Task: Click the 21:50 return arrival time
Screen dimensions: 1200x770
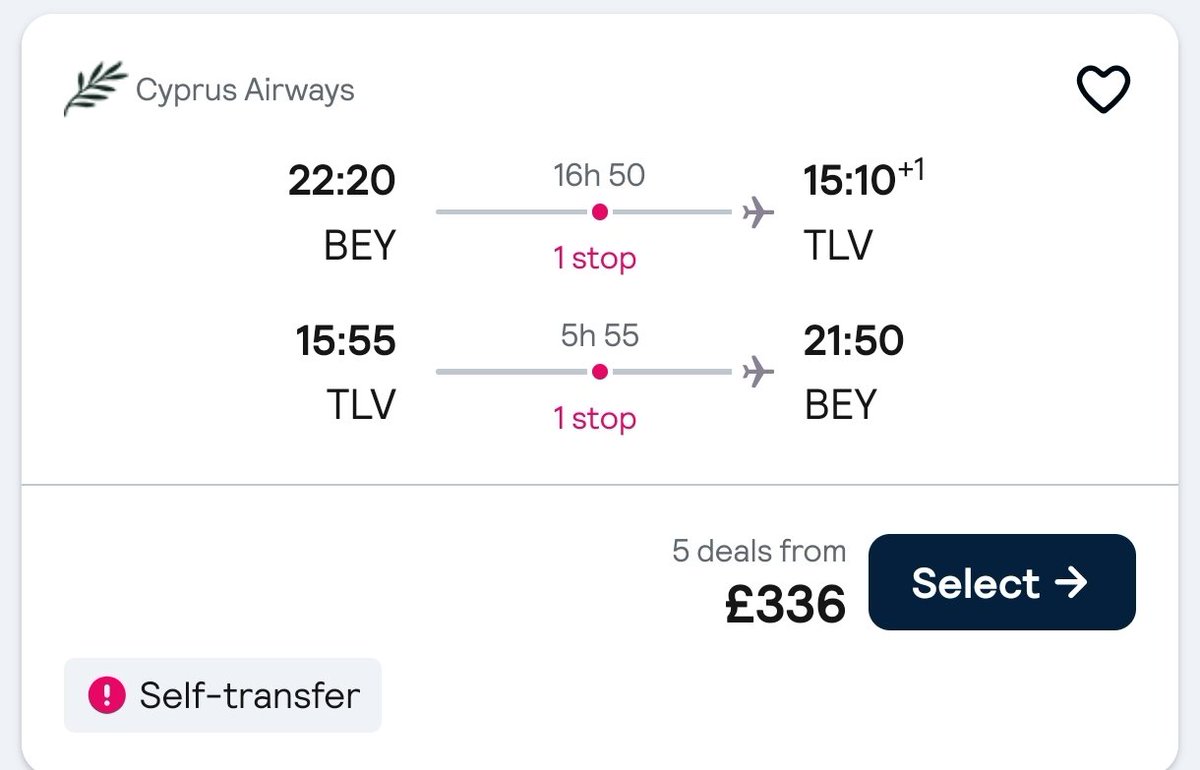Action: pos(854,341)
